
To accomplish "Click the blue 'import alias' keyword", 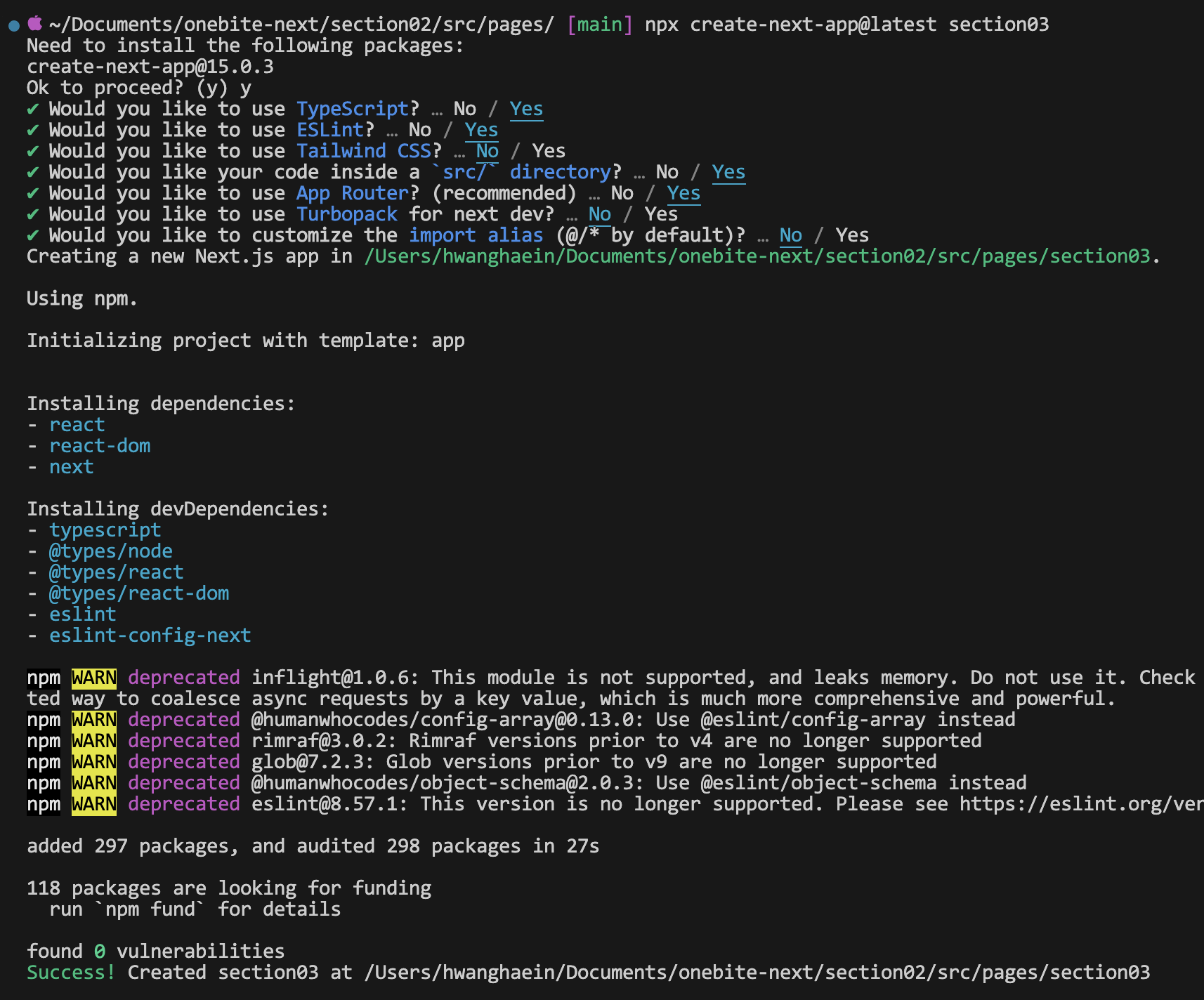I will click(x=476, y=236).
